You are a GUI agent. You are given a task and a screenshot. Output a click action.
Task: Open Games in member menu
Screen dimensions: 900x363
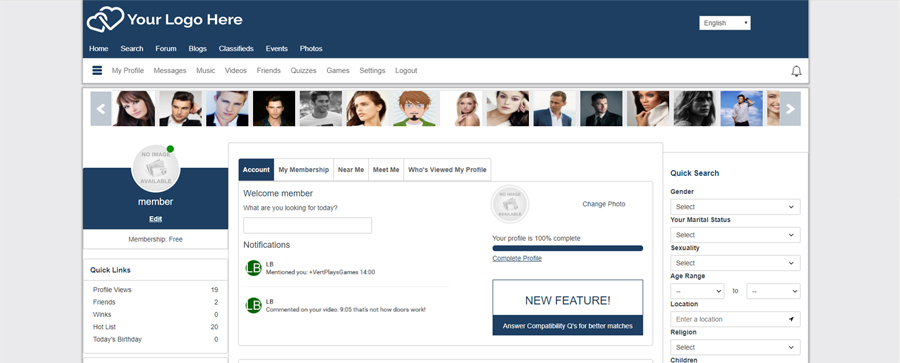point(338,71)
